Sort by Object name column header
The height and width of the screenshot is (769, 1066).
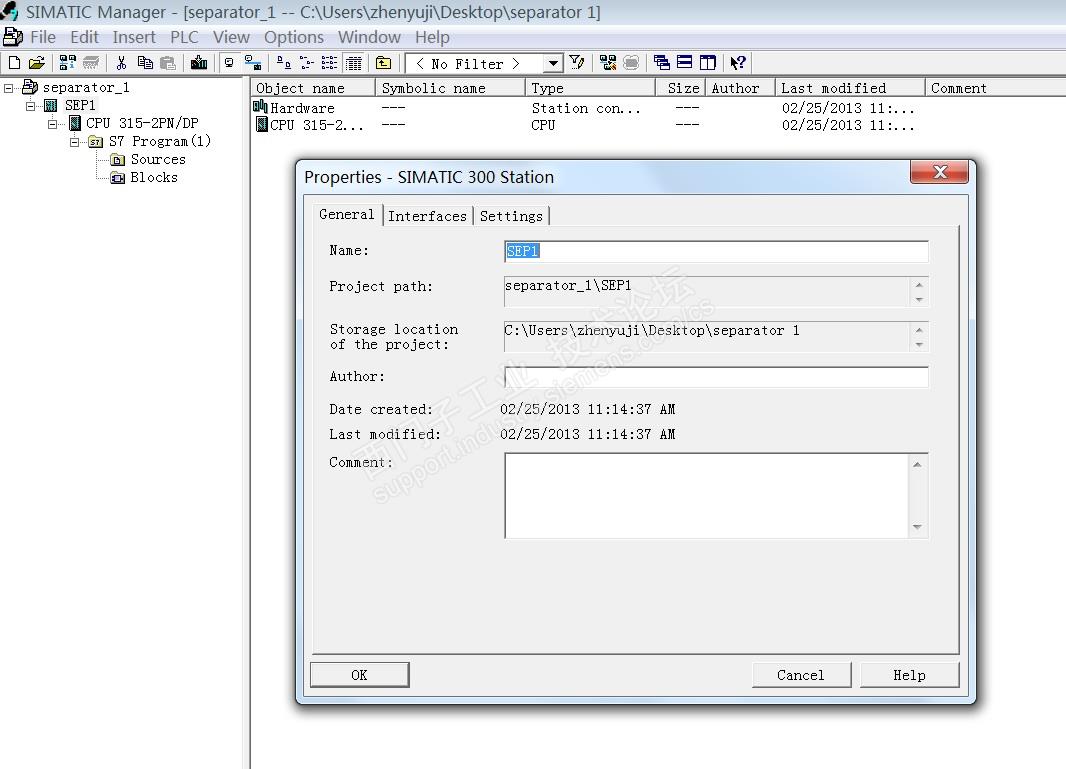coord(313,88)
